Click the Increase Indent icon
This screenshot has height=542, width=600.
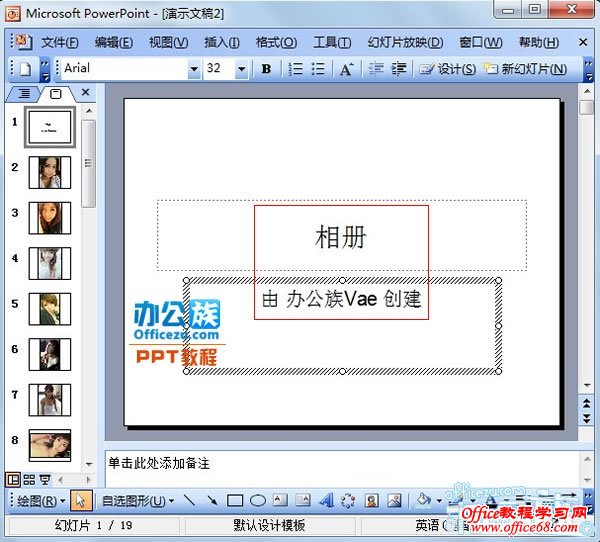(399, 69)
